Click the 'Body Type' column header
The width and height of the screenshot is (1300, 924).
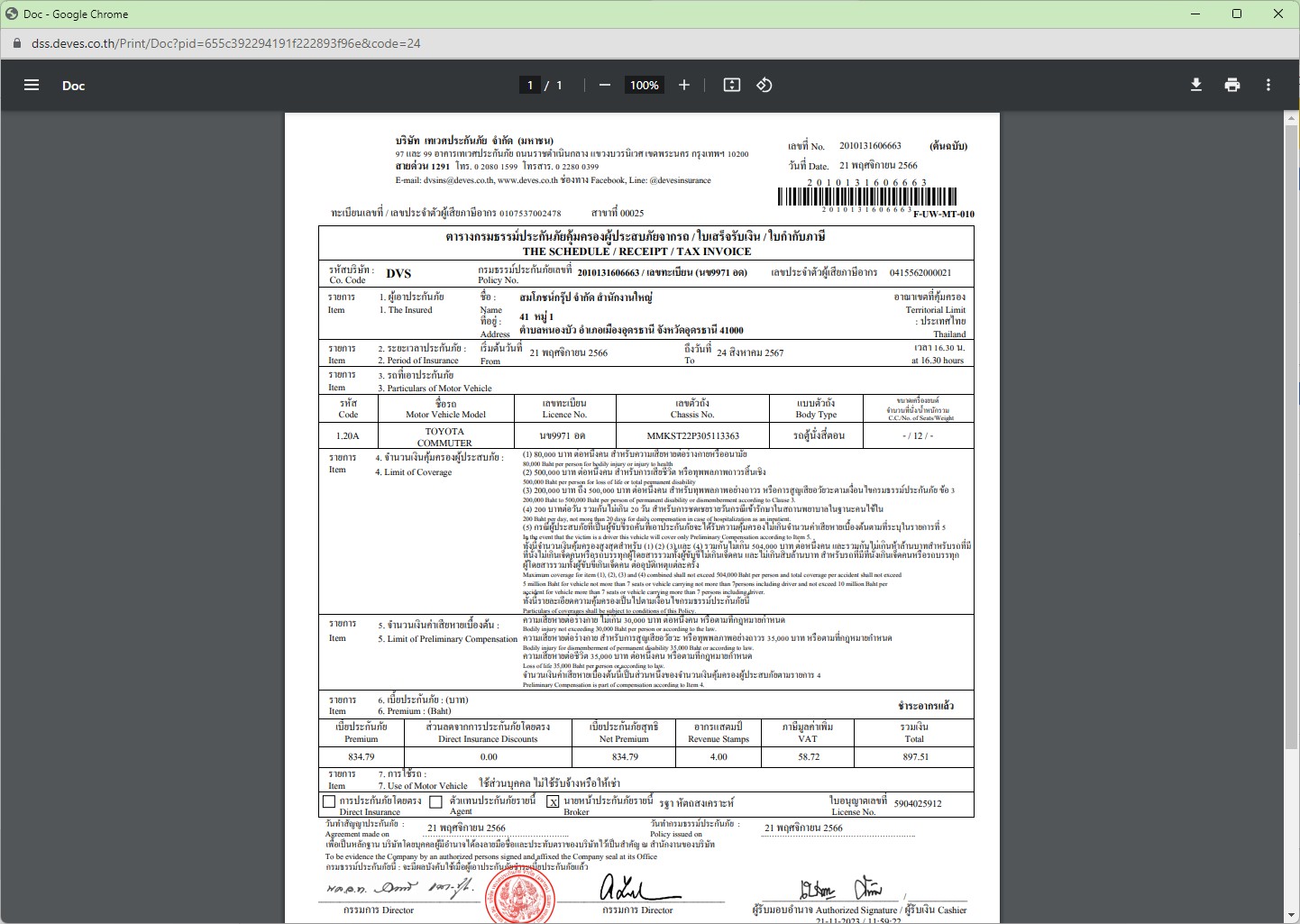pos(816,414)
